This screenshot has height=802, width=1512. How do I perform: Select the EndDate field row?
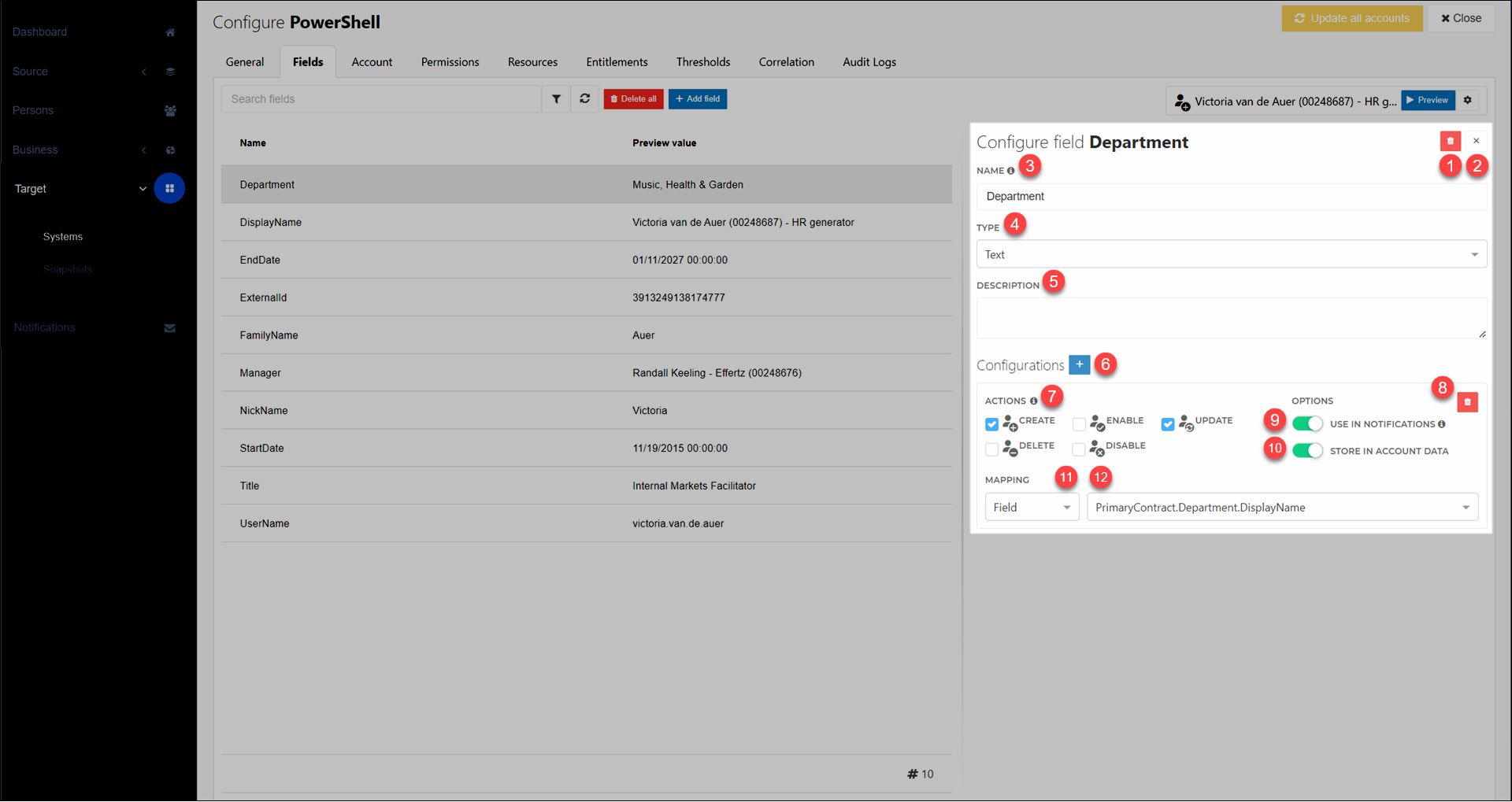587,260
